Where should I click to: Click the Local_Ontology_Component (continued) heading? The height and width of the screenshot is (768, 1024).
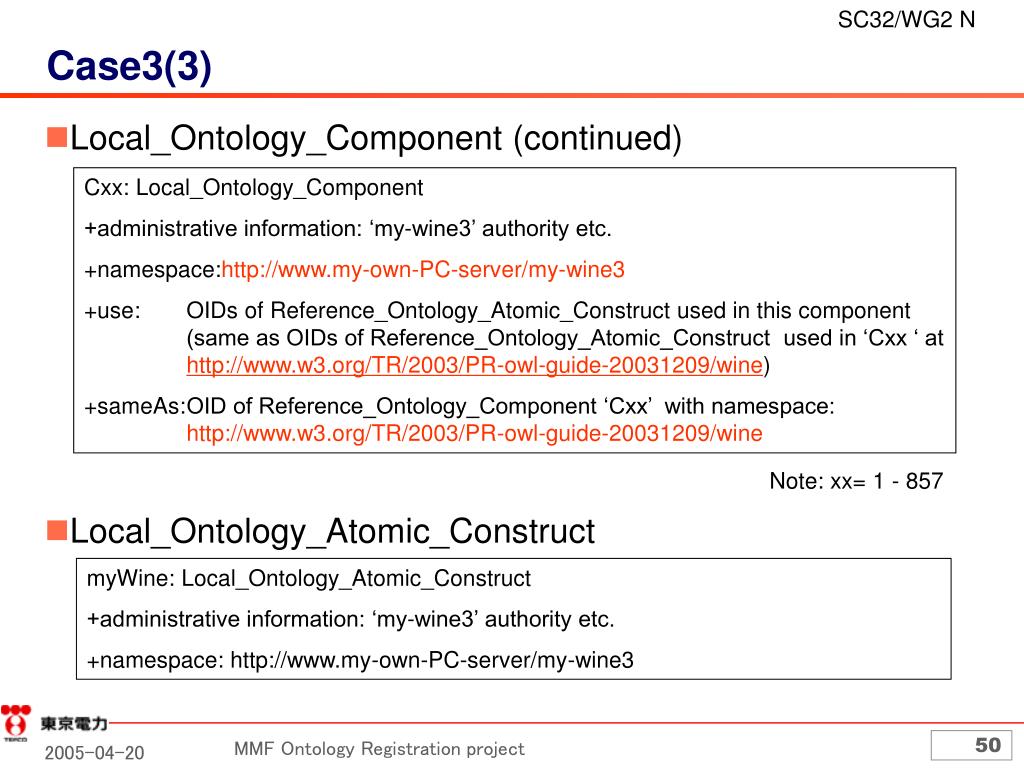click(x=376, y=138)
